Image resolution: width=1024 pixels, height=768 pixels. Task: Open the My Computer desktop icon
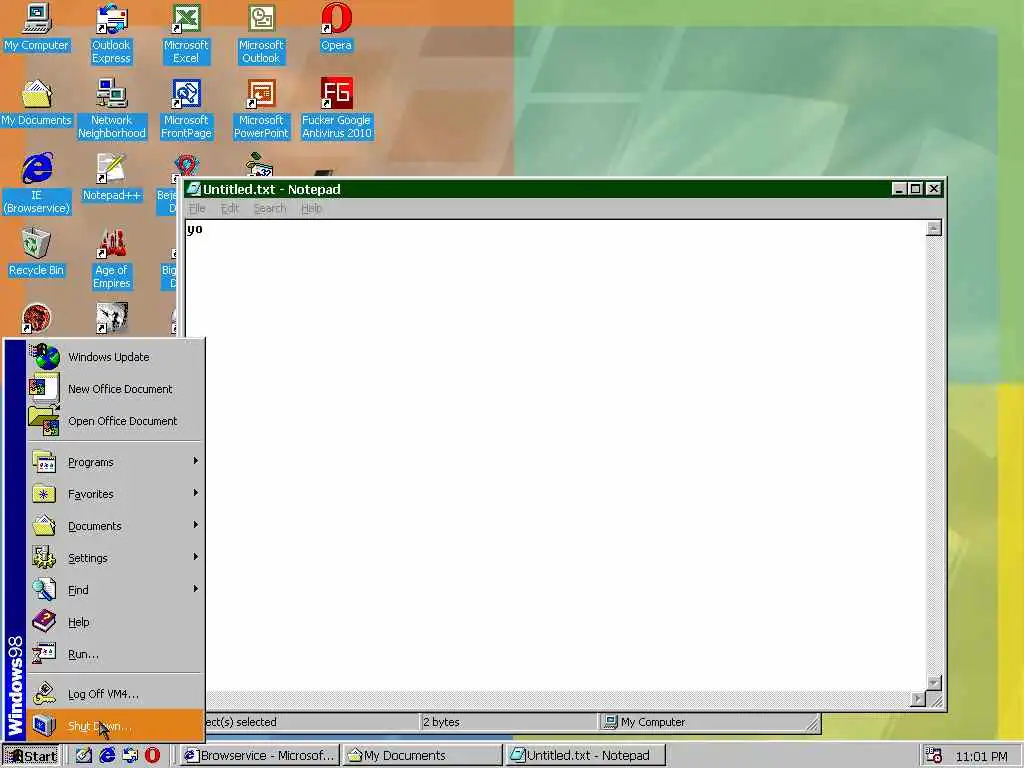(x=37, y=27)
